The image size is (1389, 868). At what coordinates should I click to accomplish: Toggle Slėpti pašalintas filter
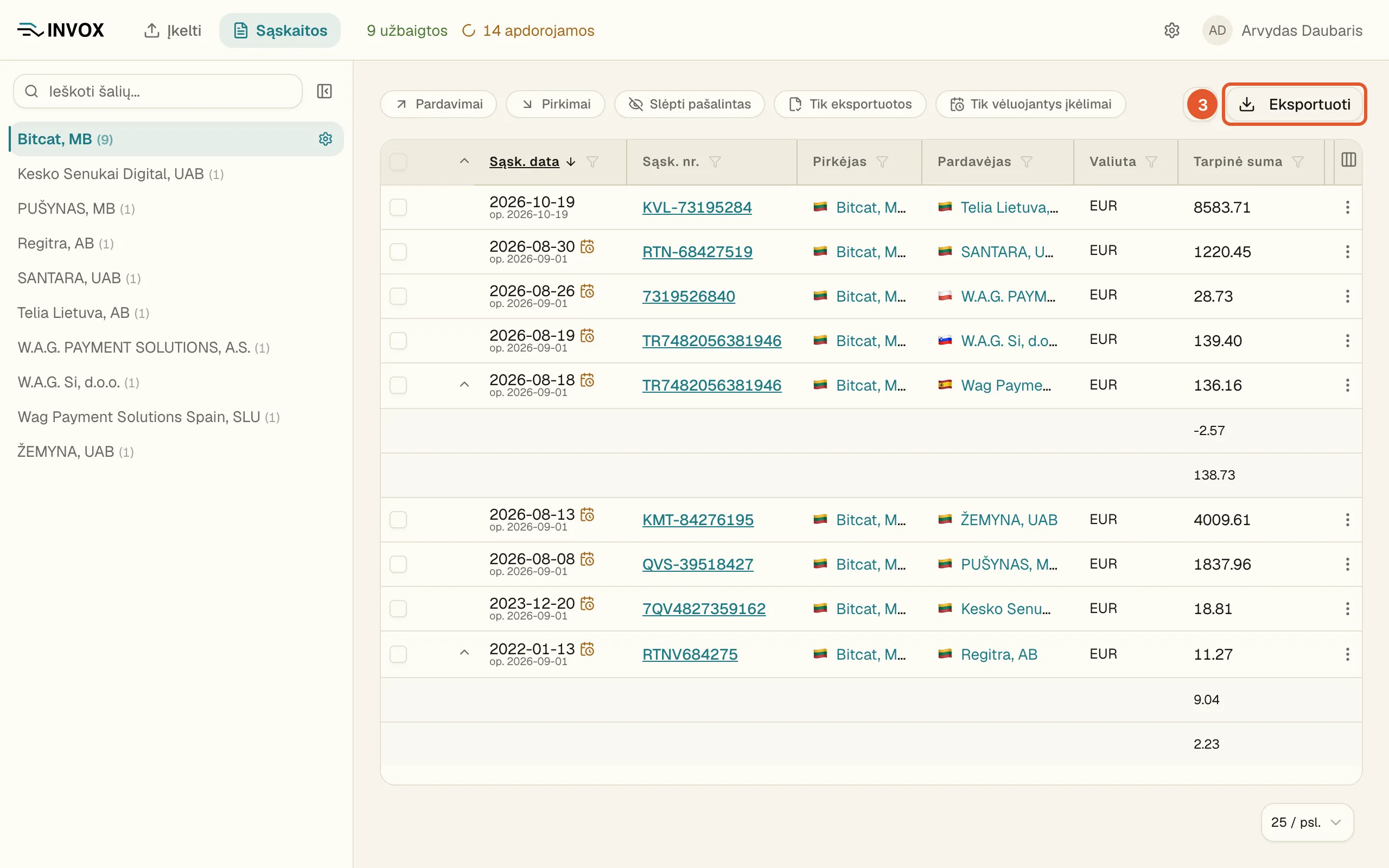[689, 104]
